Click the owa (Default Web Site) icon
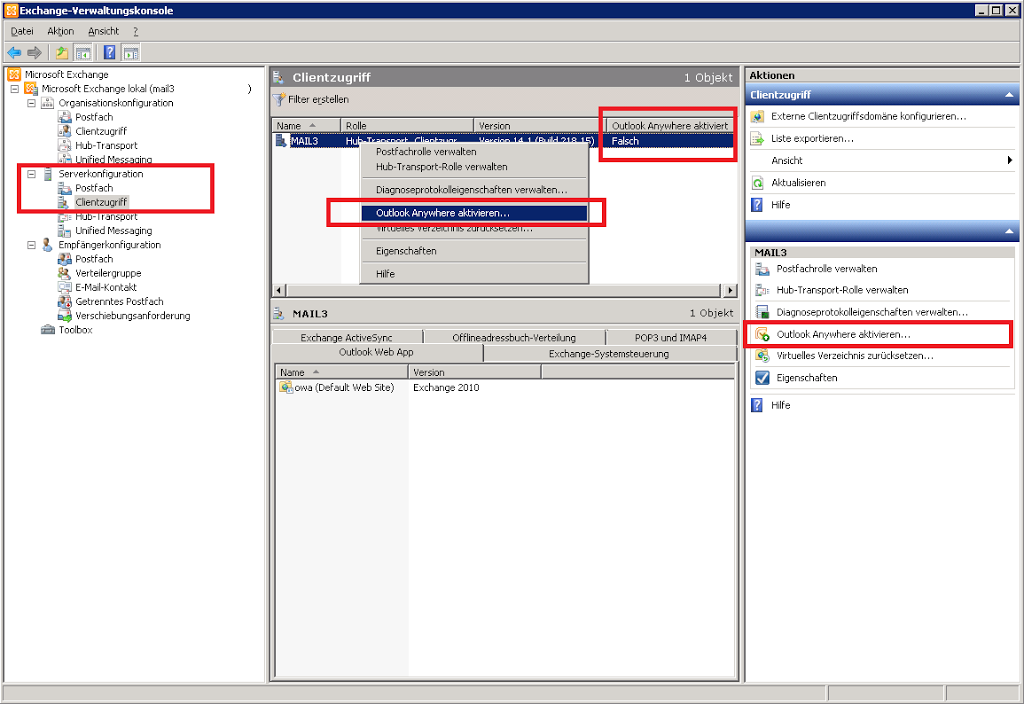Screen dimensions: 1024x704 [x=286, y=388]
